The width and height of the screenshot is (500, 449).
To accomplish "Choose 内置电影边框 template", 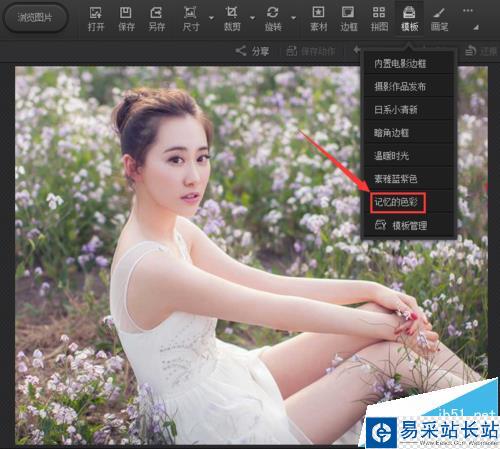I will coord(408,63).
